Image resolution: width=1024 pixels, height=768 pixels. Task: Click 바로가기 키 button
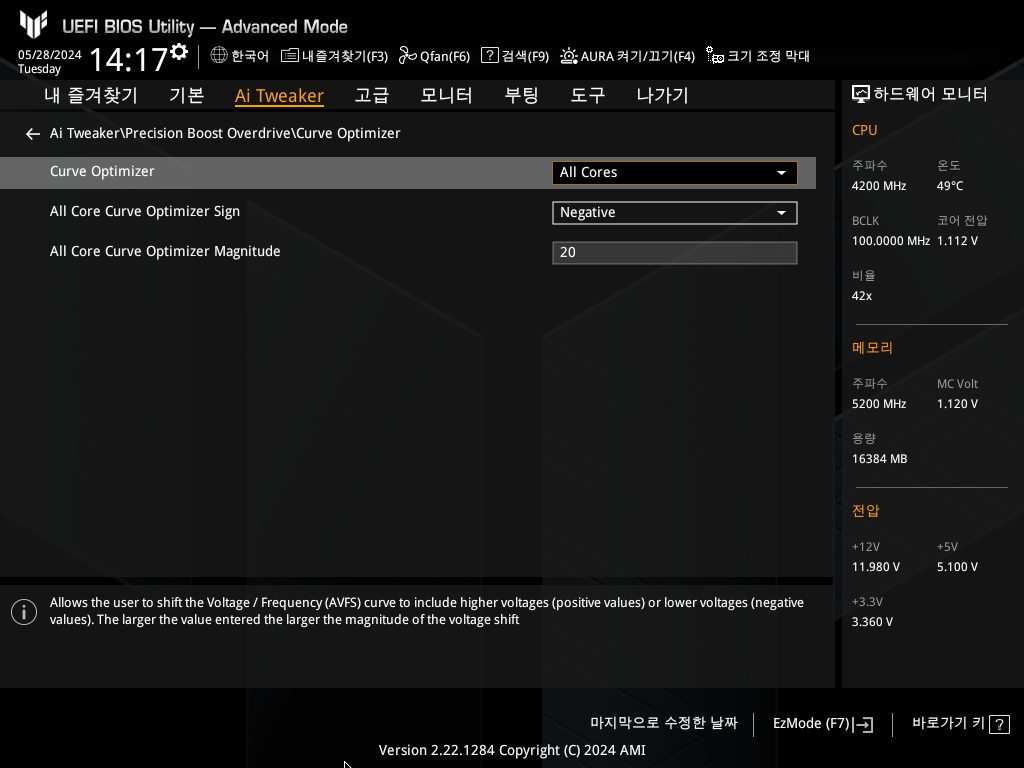(x=961, y=724)
